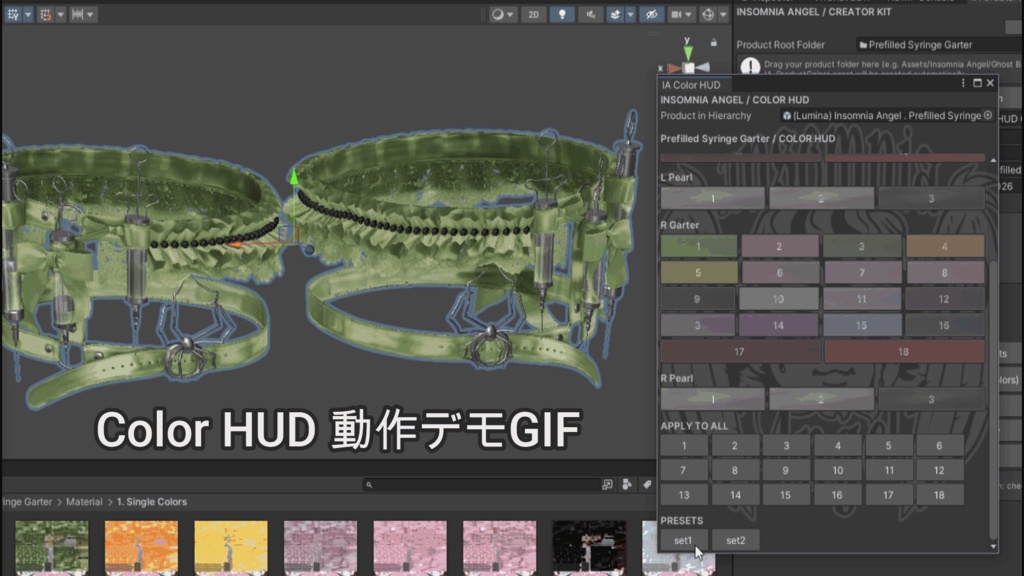Open gizmos dropdown arrow

click(723, 14)
